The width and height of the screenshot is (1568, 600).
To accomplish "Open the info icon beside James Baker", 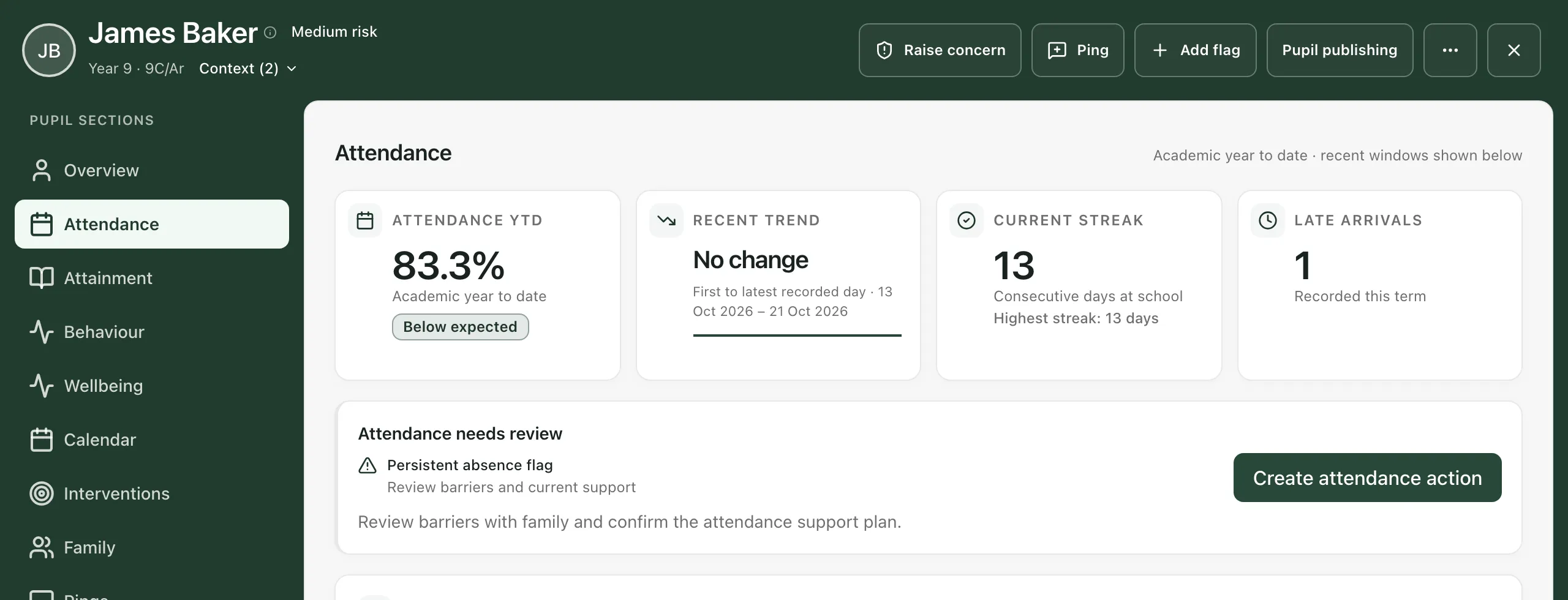I will [x=270, y=32].
